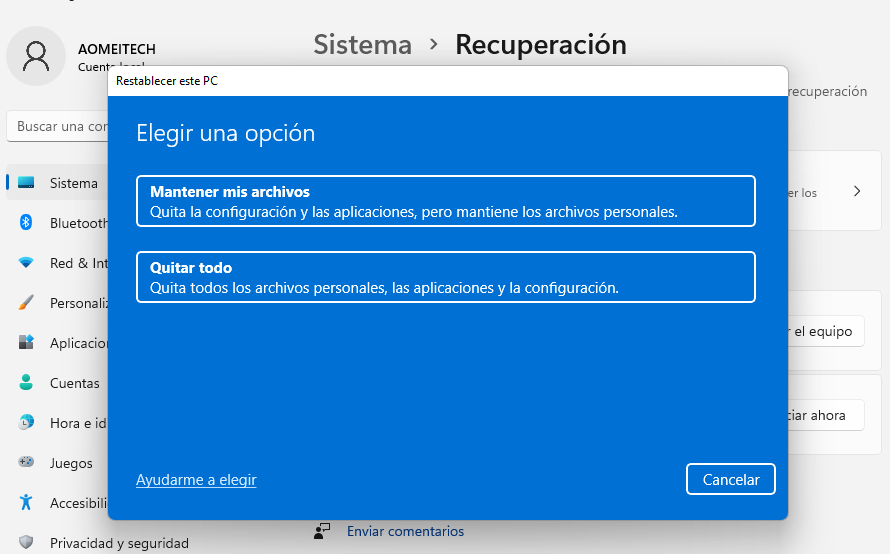Screen dimensions: 890x554
Task: Click the Accesibilidad figure icon
Action: coord(27,503)
